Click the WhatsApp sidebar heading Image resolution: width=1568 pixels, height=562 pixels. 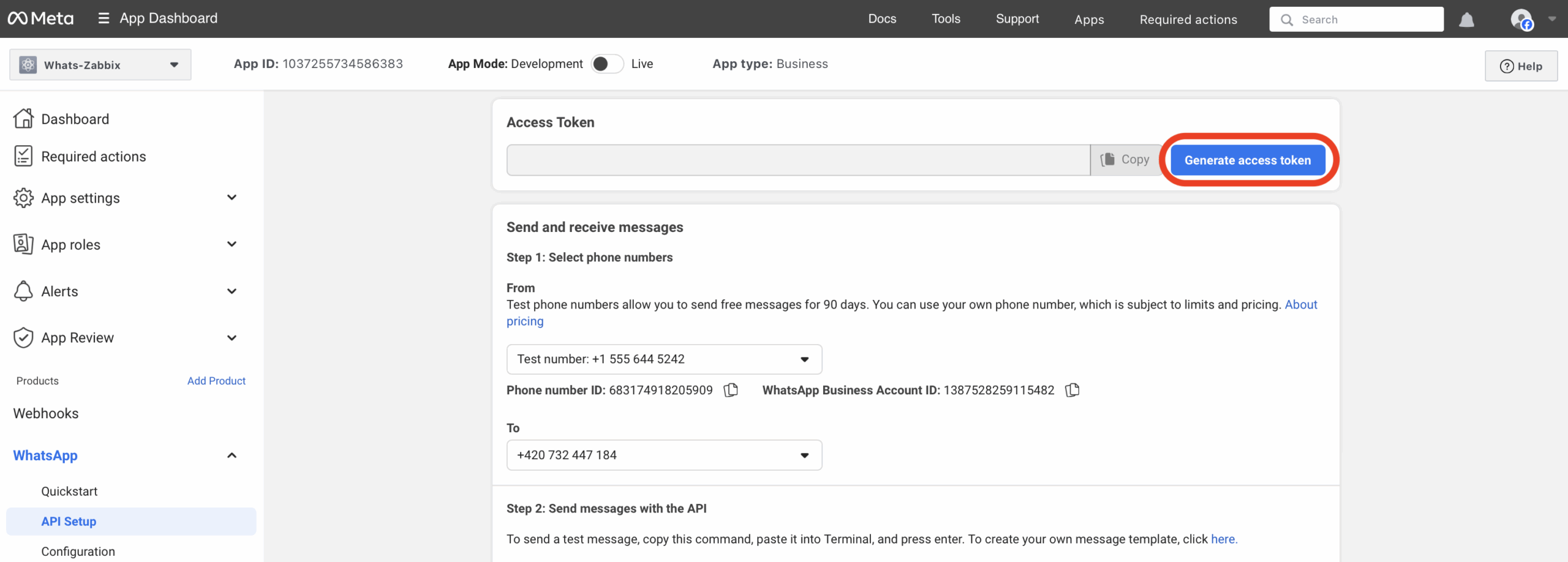[x=45, y=455]
